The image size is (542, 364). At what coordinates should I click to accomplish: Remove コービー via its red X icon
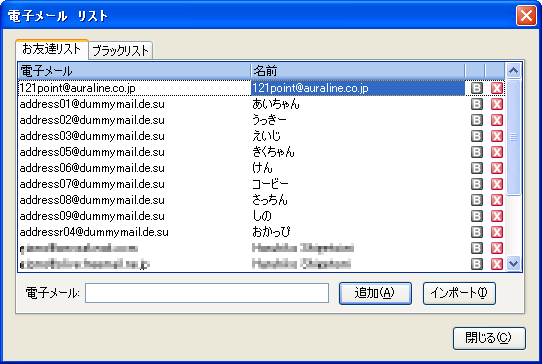(x=497, y=184)
